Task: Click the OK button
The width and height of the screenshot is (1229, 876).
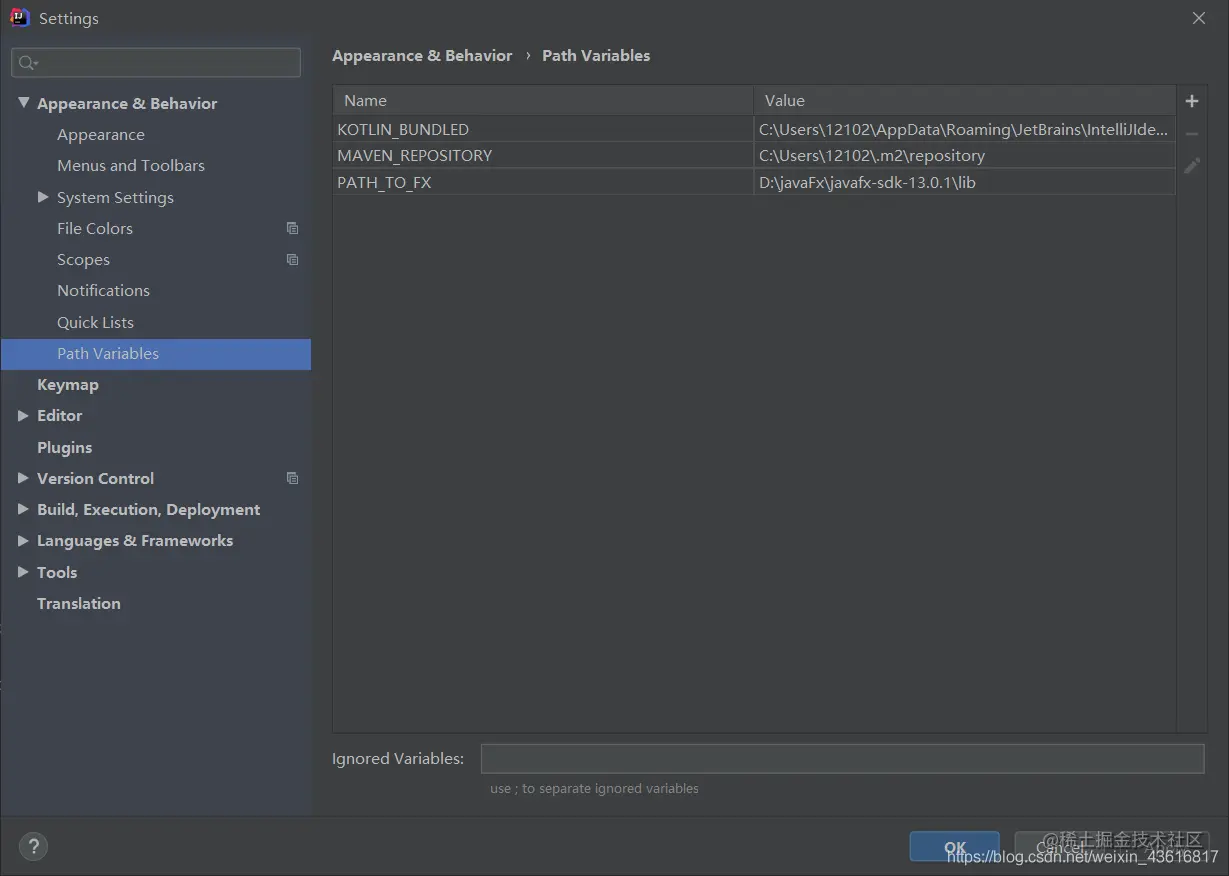Action: [x=954, y=847]
